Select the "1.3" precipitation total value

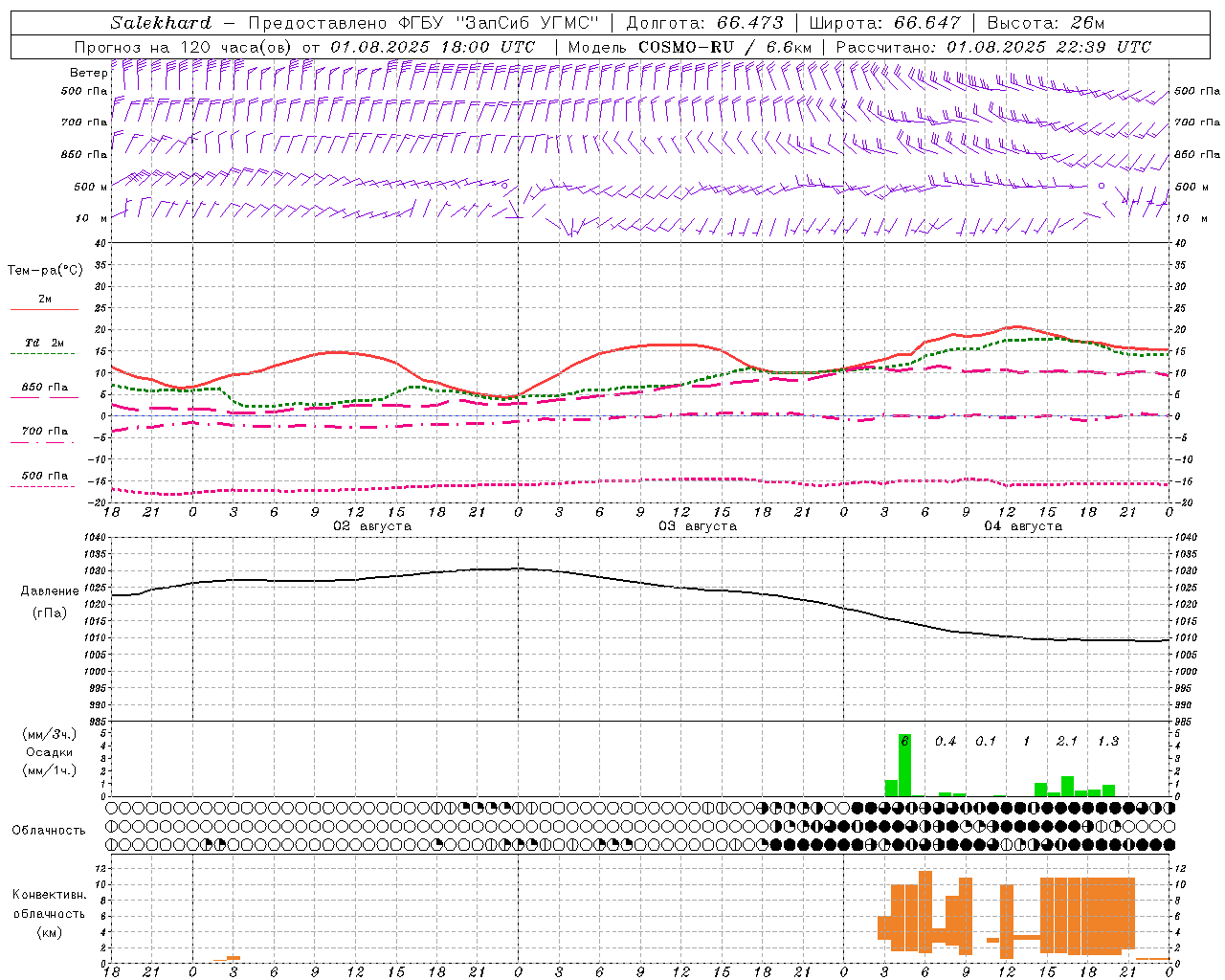click(x=1108, y=741)
